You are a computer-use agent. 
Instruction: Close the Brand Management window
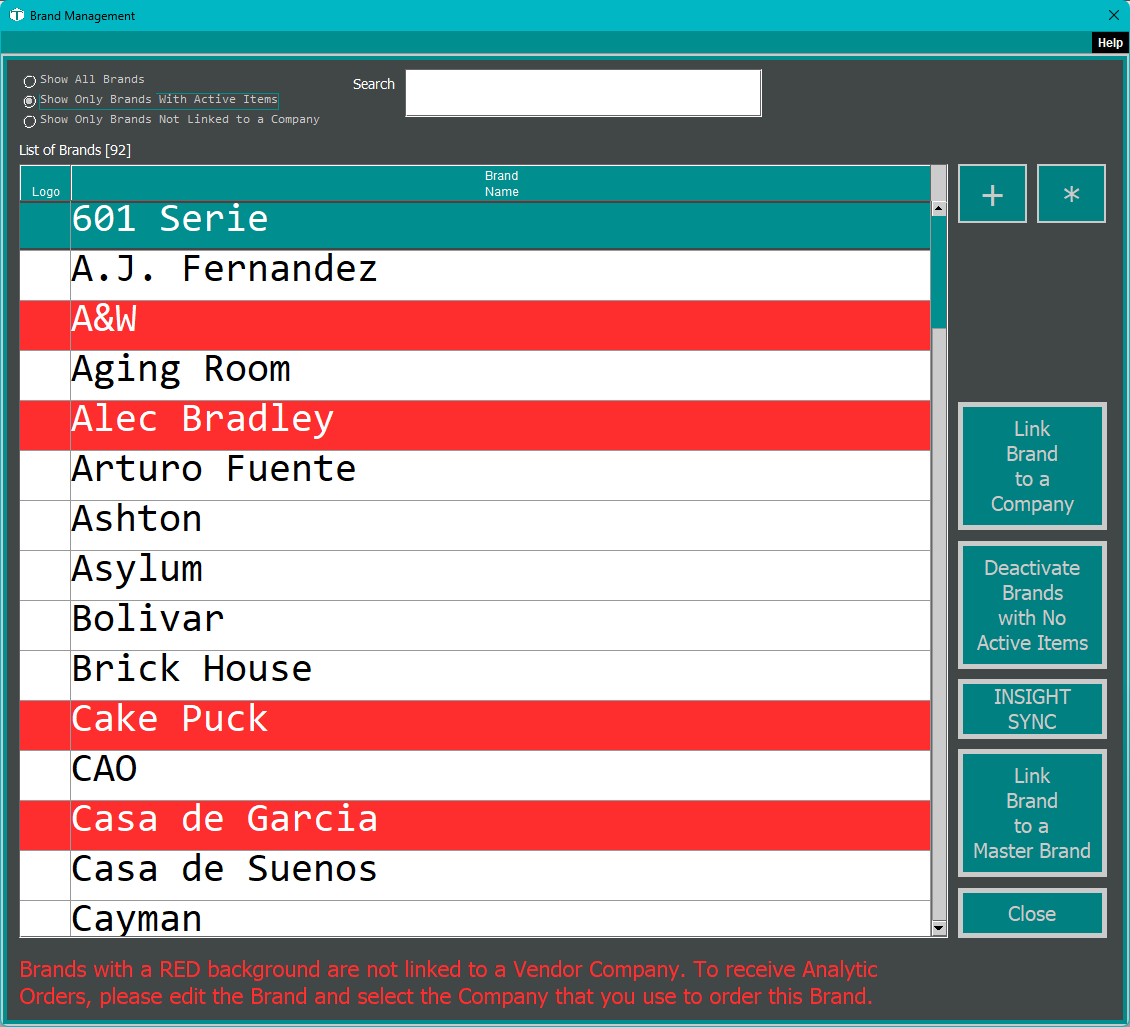click(1113, 15)
